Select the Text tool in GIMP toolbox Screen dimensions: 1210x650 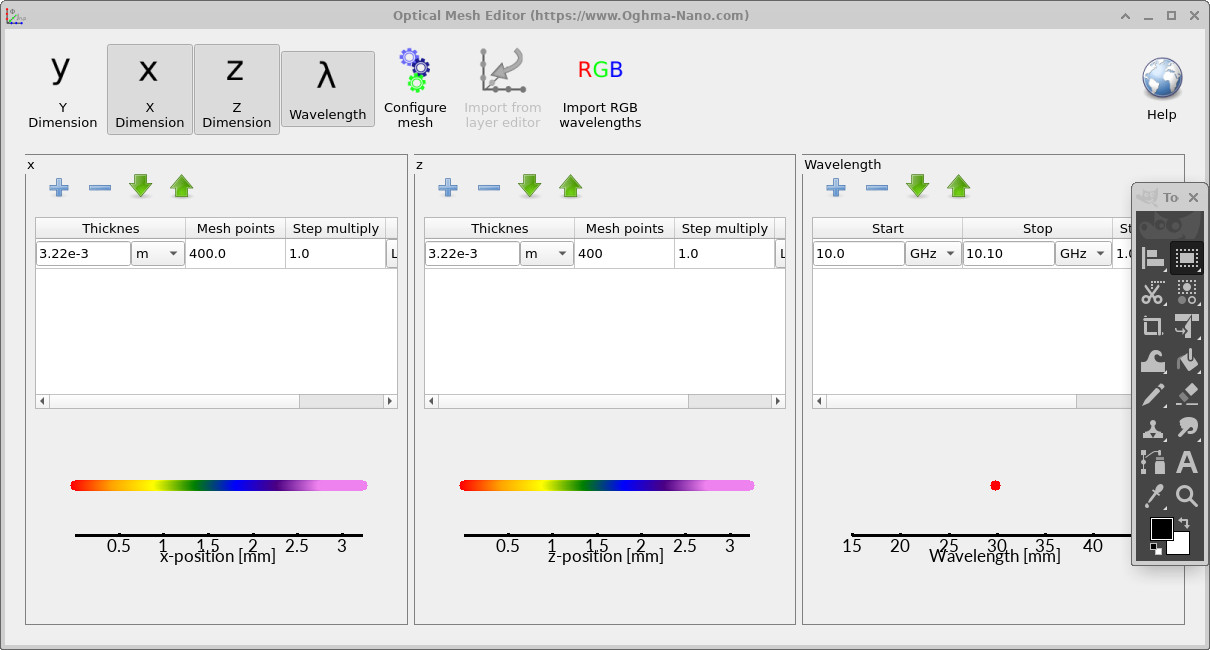[x=1187, y=463]
